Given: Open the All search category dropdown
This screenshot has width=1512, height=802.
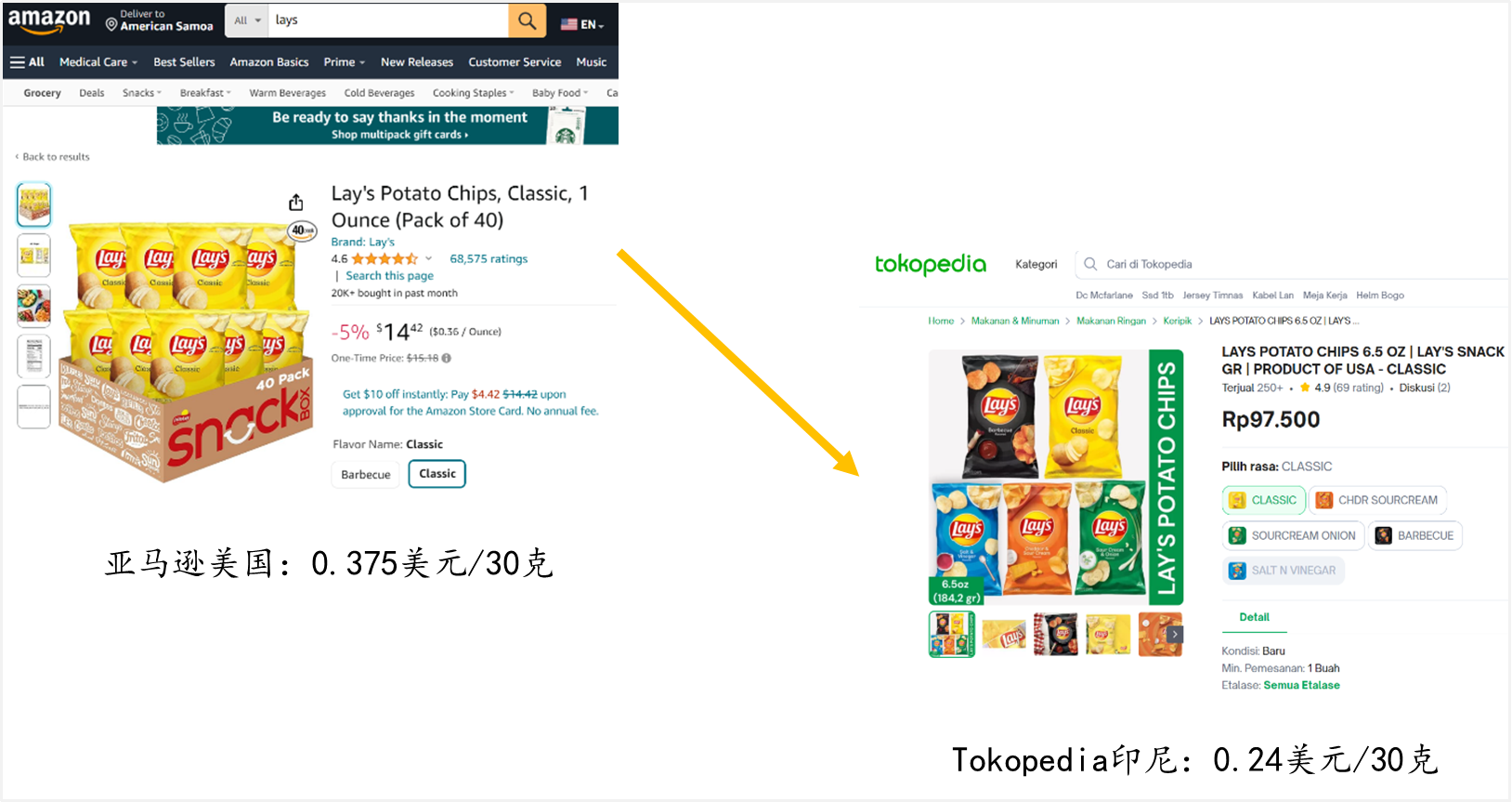Looking at the screenshot, I should tap(247, 20).
